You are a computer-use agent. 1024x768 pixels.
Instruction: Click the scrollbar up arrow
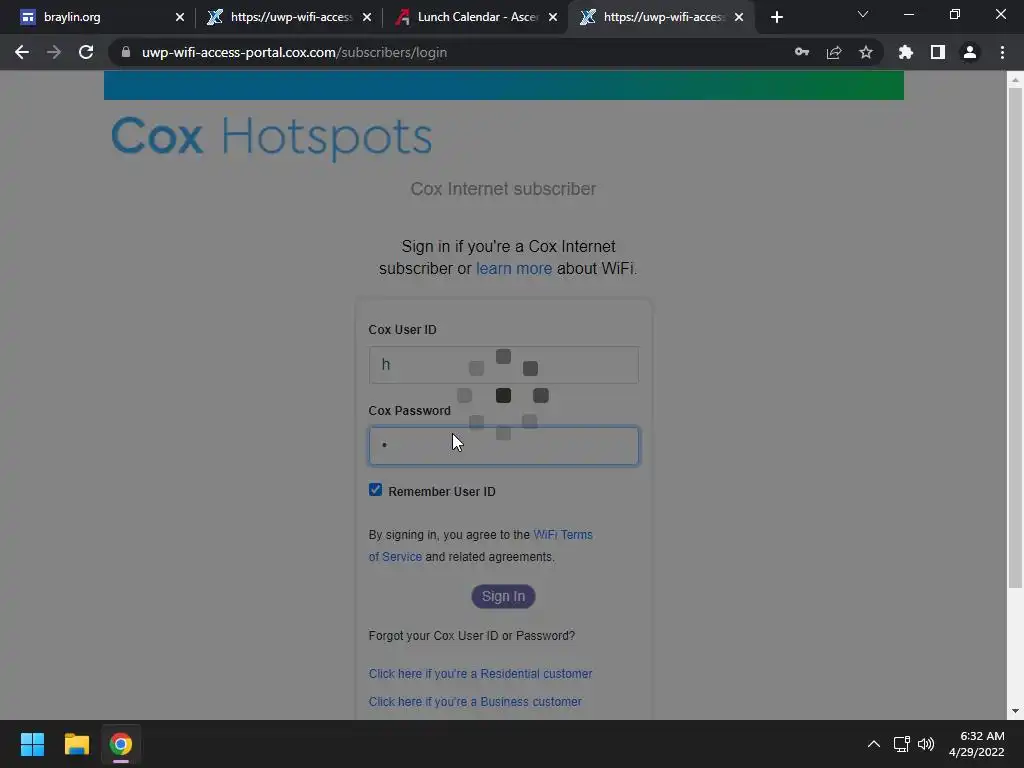(x=1015, y=80)
